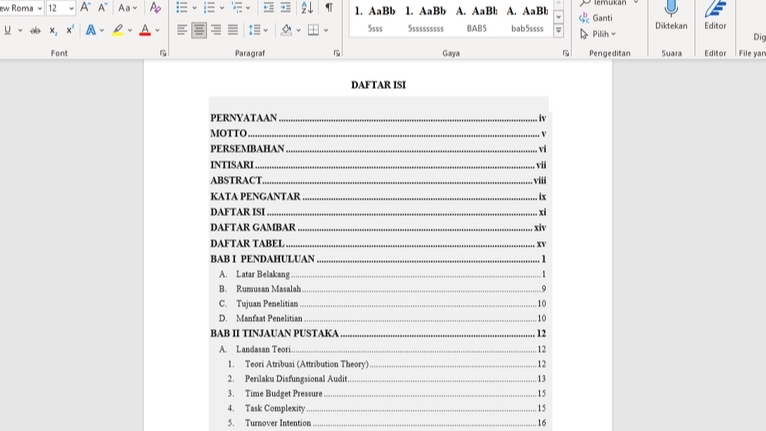Screen dimensions: 766x431
Task: Center align paragraph
Action: 199,30
